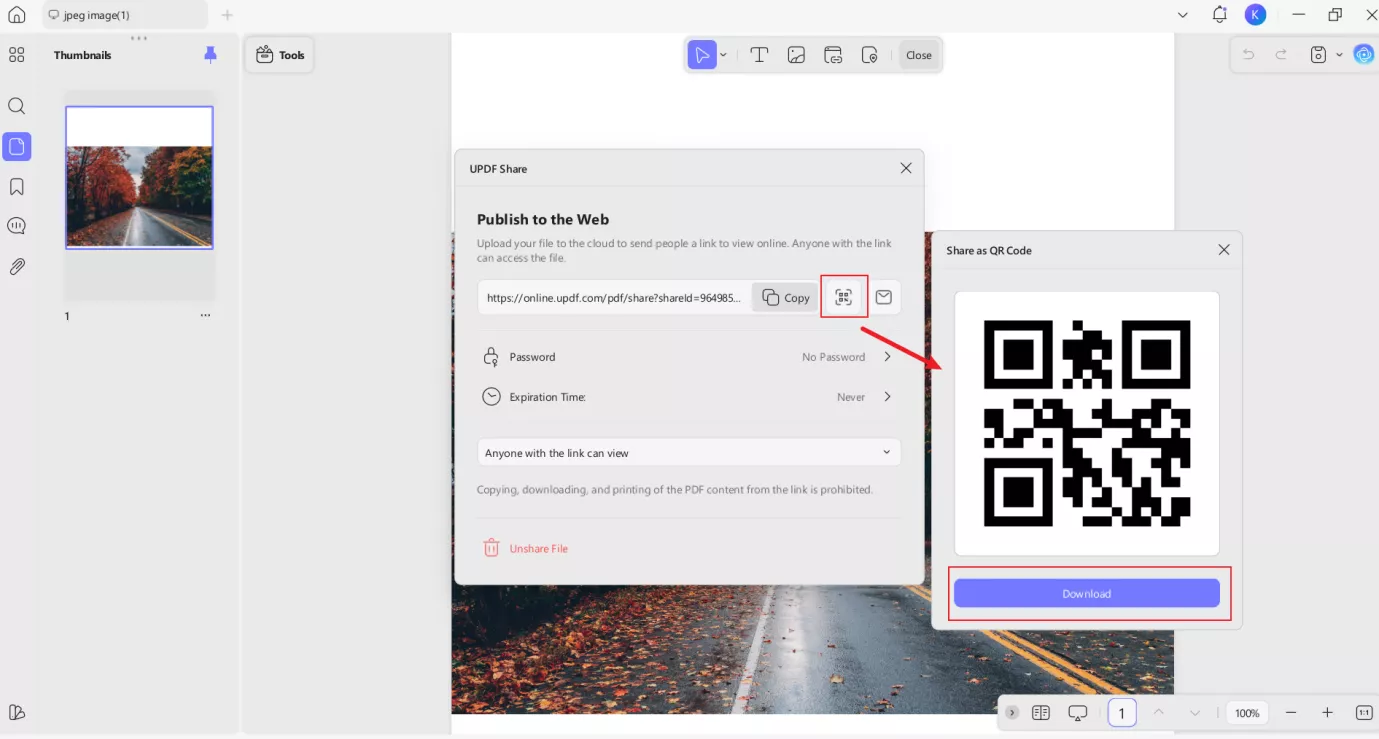
Task: Expand the Expiration Time setting chevron
Action: (887, 397)
